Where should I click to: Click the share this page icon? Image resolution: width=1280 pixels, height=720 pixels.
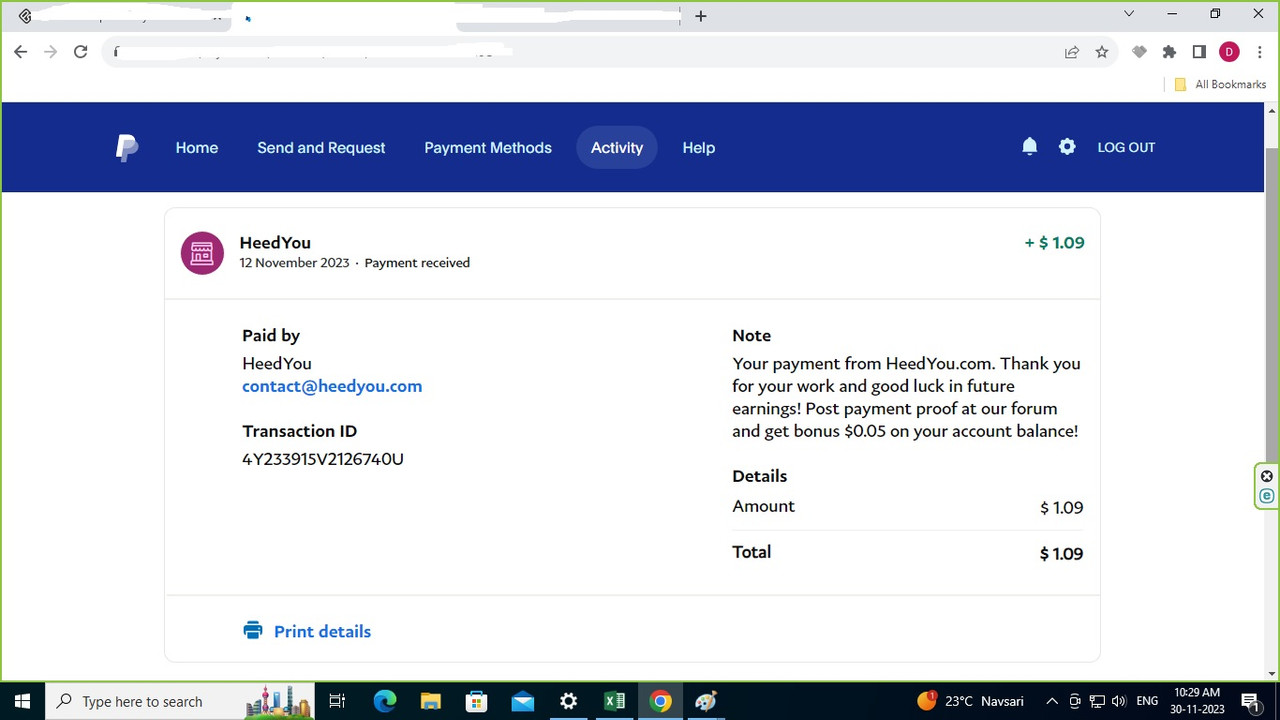1072,52
